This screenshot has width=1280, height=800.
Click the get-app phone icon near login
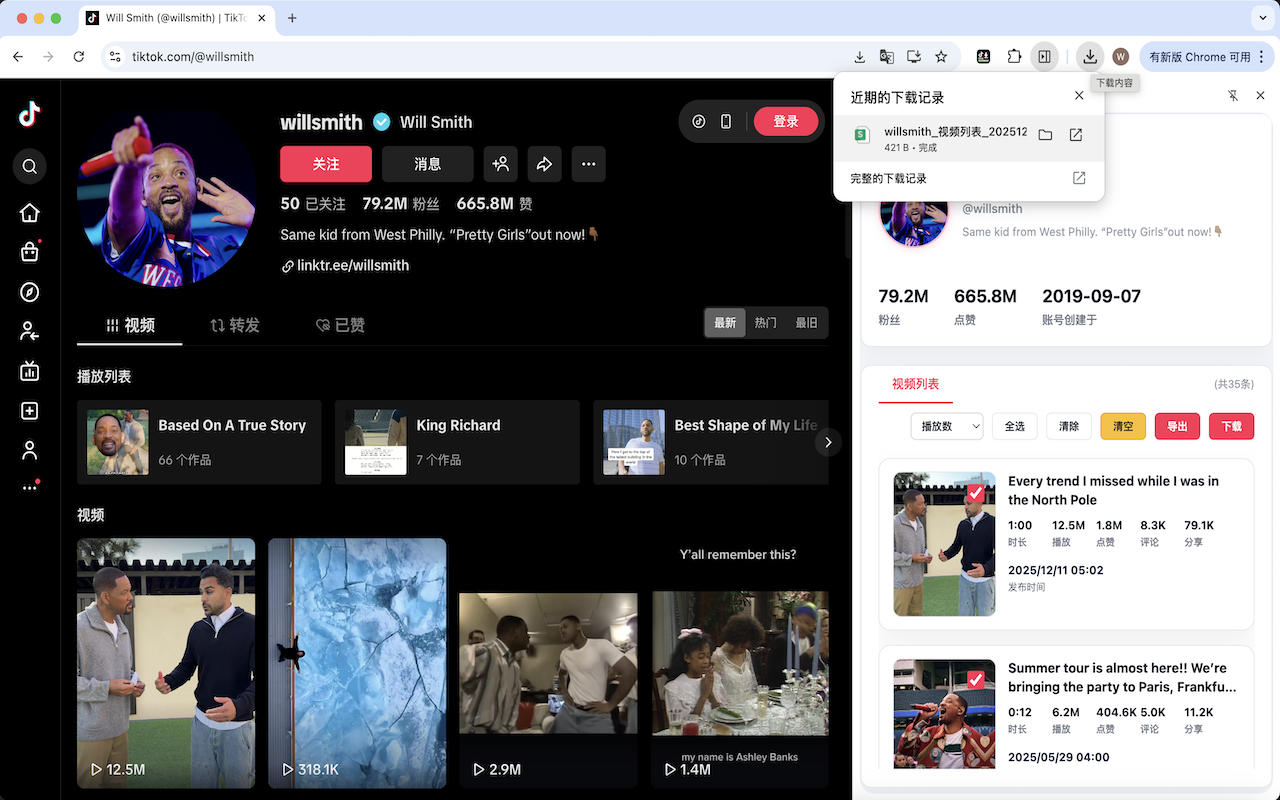[726, 122]
